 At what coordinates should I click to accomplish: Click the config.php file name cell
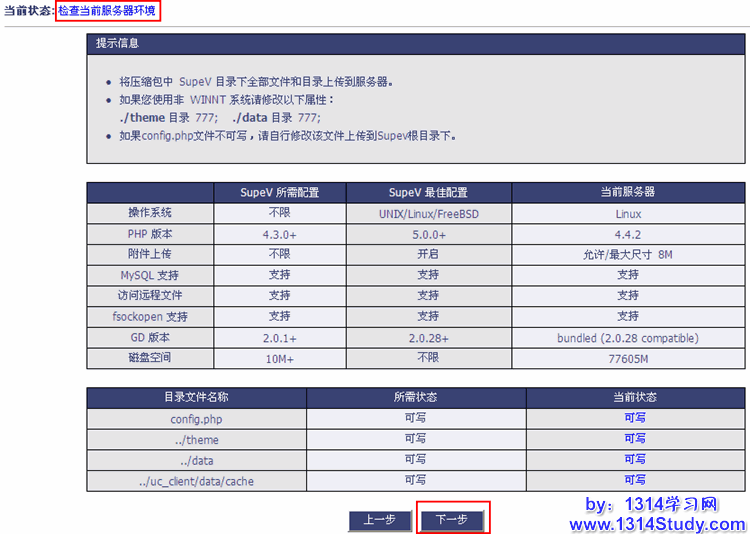coord(196,419)
